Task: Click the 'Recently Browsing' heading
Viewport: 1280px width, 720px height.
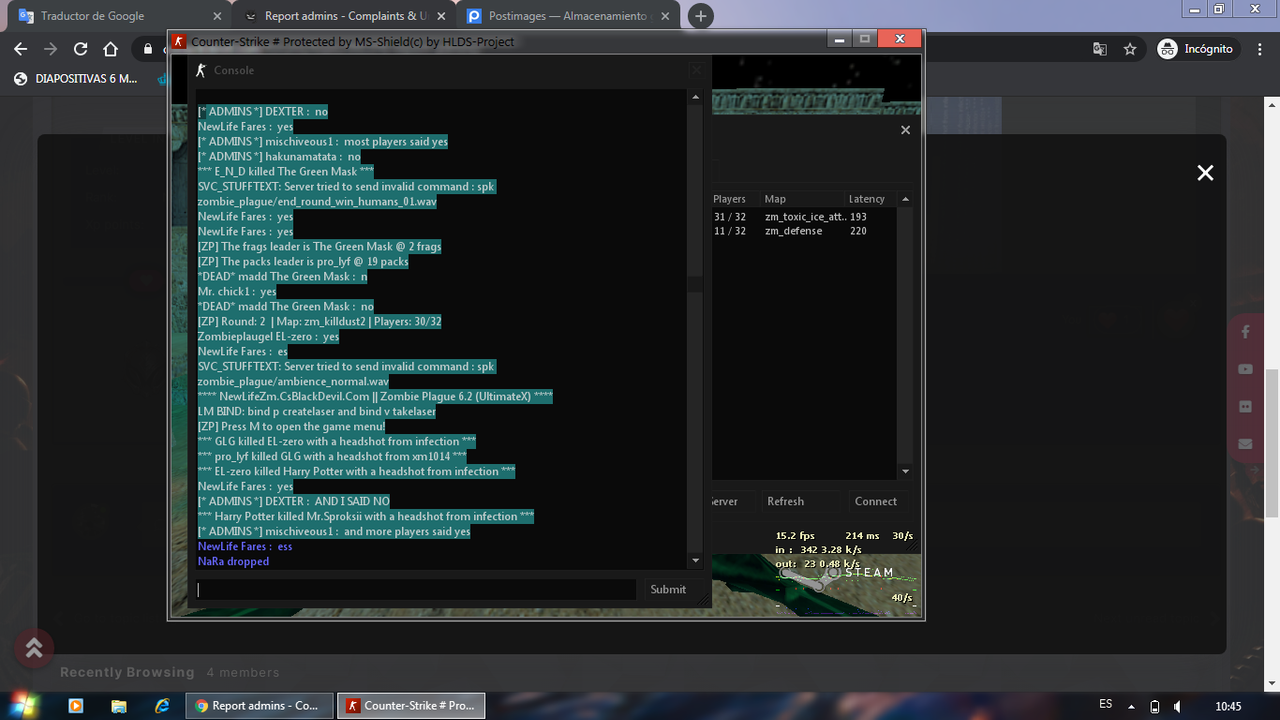Action: click(127, 672)
